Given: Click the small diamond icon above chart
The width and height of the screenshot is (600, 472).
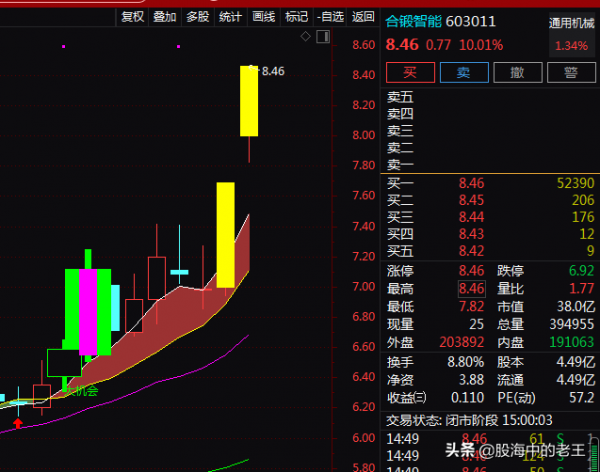Looking at the screenshot, I should [306, 37].
